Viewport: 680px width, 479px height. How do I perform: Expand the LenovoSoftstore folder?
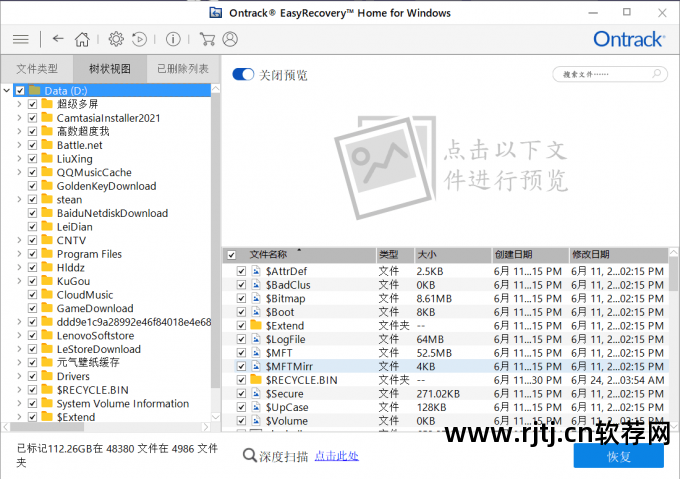point(19,335)
